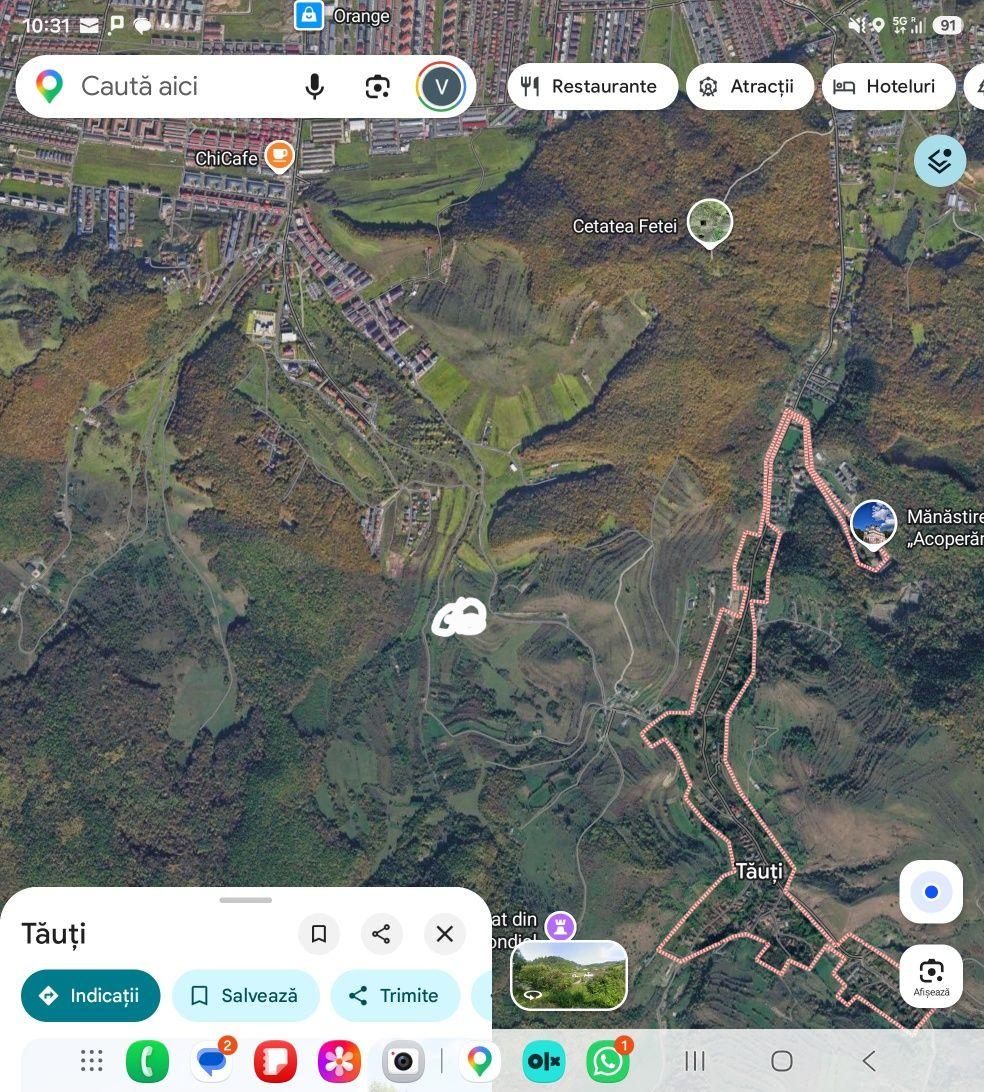
Task: Bookmark Tăuți with the save icon
Action: (319, 933)
